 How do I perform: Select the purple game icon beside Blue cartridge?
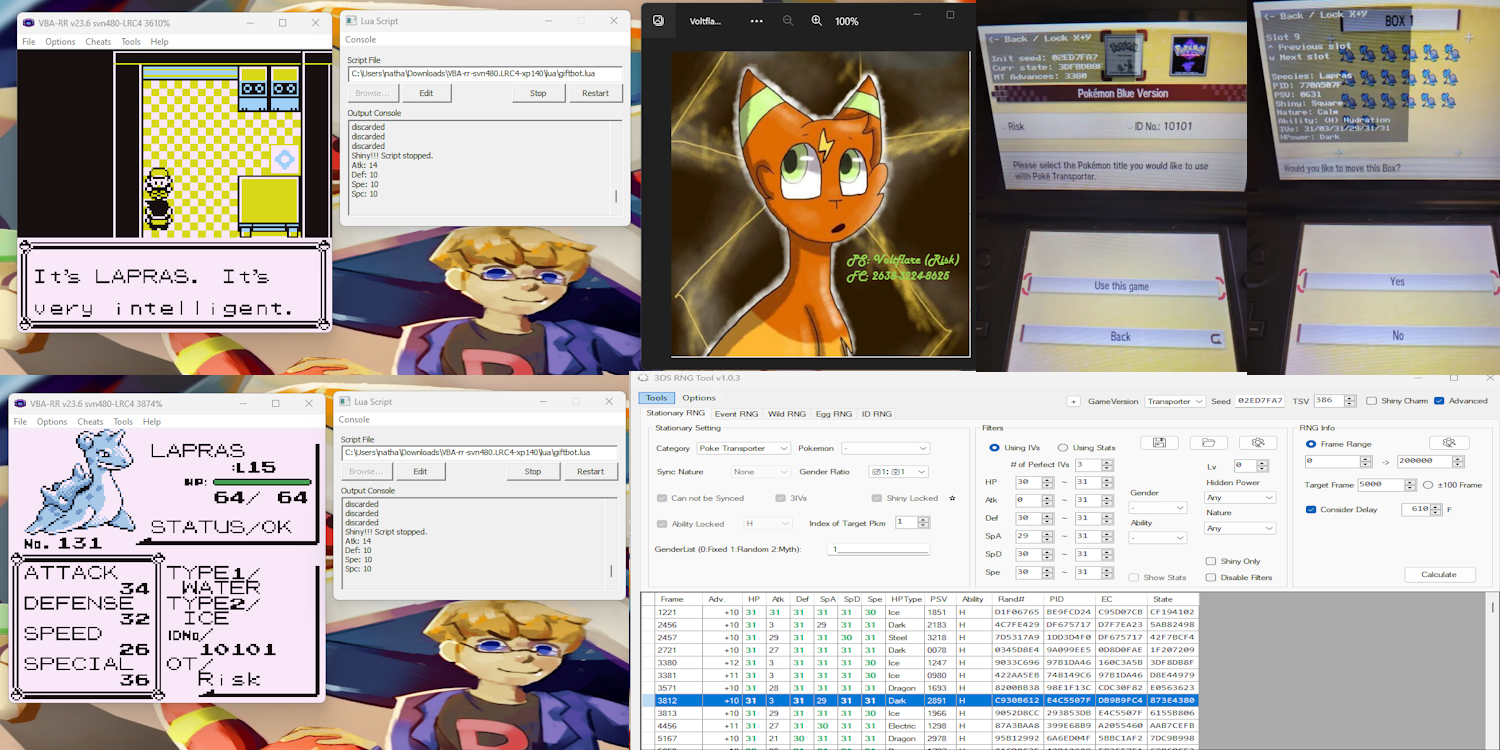click(1188, 56)
